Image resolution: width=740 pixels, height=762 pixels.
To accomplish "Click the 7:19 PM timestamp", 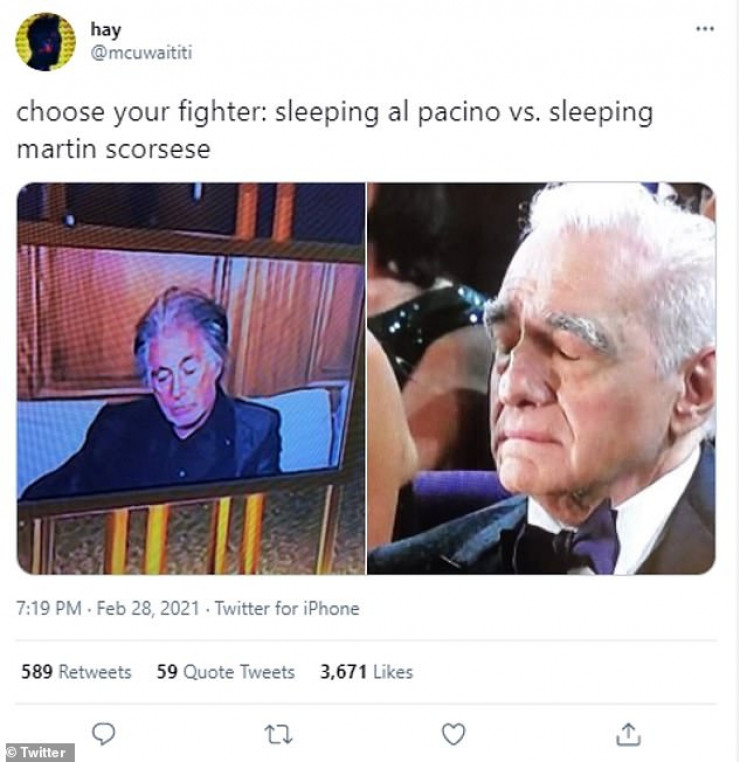I will click(x=49, y=608).
